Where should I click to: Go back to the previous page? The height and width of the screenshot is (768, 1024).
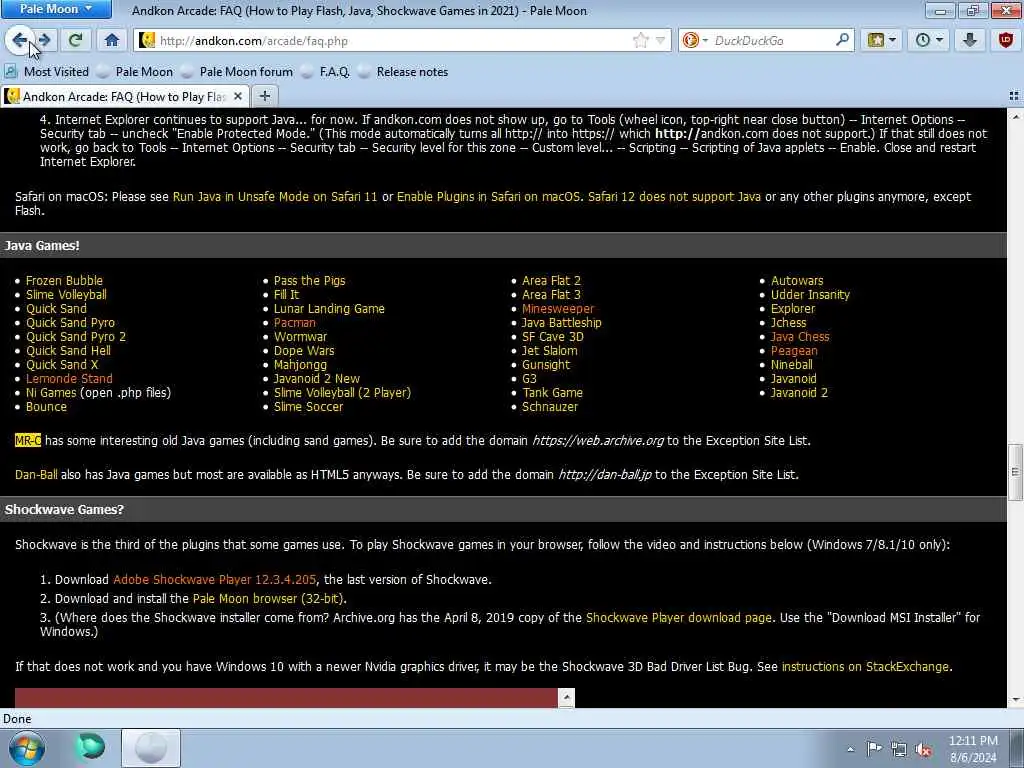pos(20,40)
